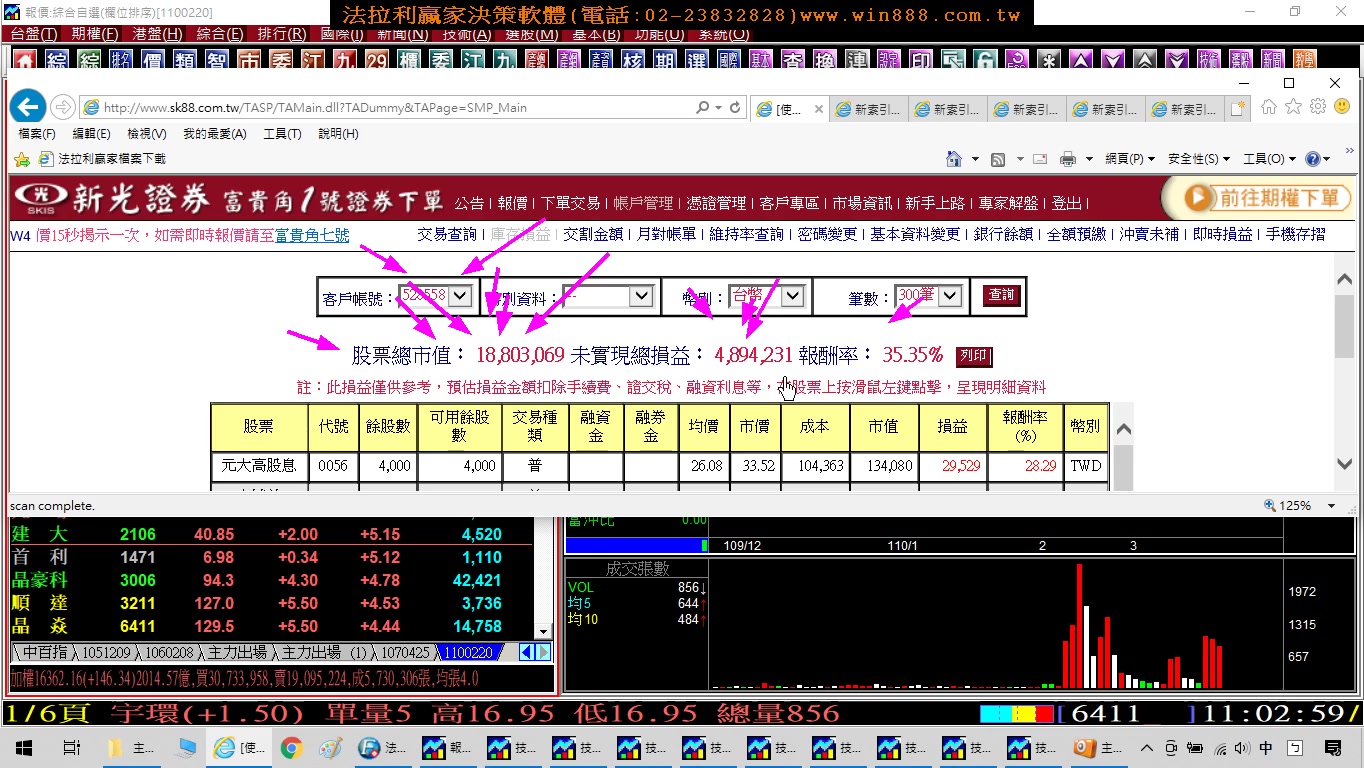Select the 晶豪科 row in quote list
Screen dimensions: 1364x768
tap(270, 580)
